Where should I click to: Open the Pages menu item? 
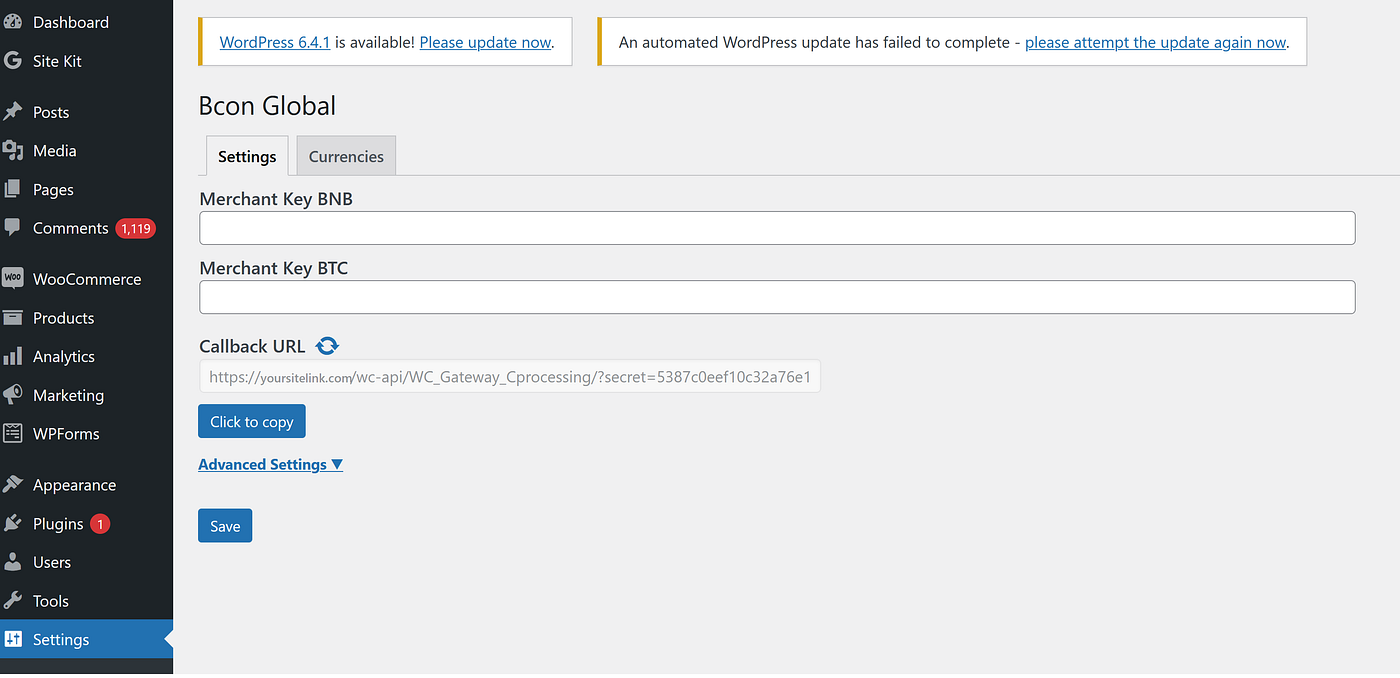[x=53, y=190]
